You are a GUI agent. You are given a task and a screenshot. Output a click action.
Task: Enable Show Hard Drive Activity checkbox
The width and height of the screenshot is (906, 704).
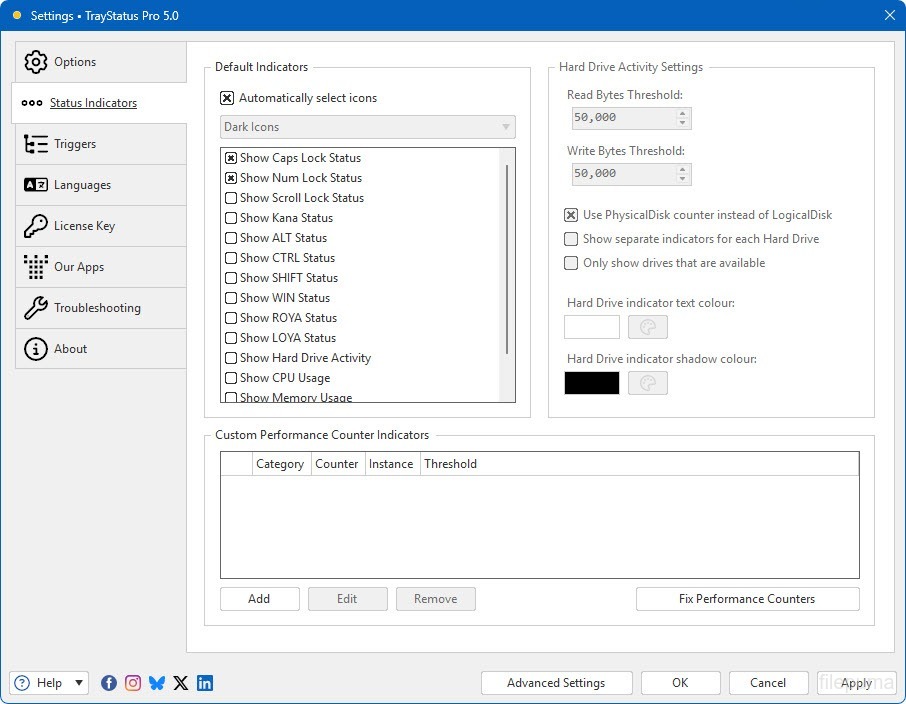pyautogui.click(x=231, y=358)
